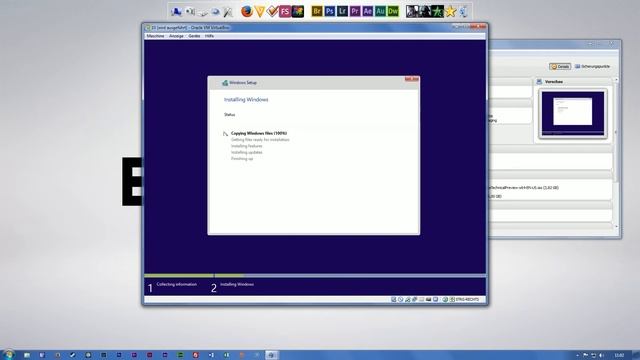The image size is (640, 360).
Task: Click STRG-RECHTS host key indicator
Action: [x=467, y=300]
